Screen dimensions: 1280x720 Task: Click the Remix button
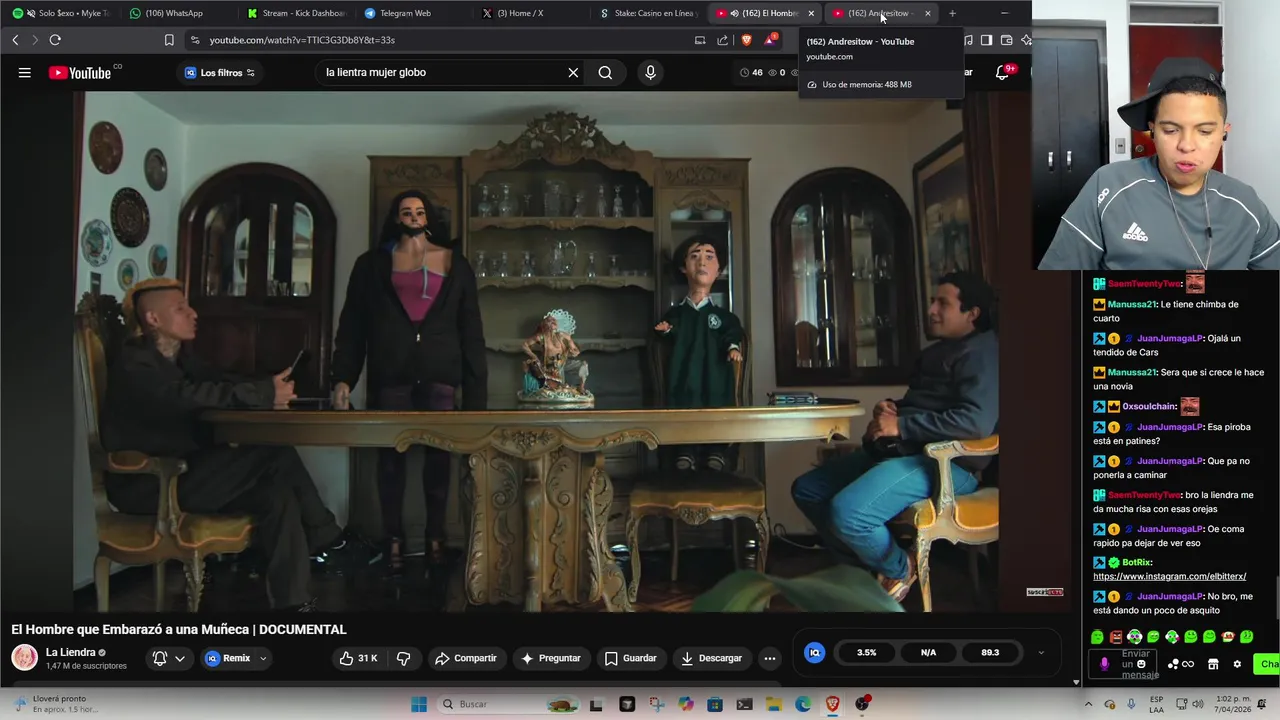pos(228,658)
